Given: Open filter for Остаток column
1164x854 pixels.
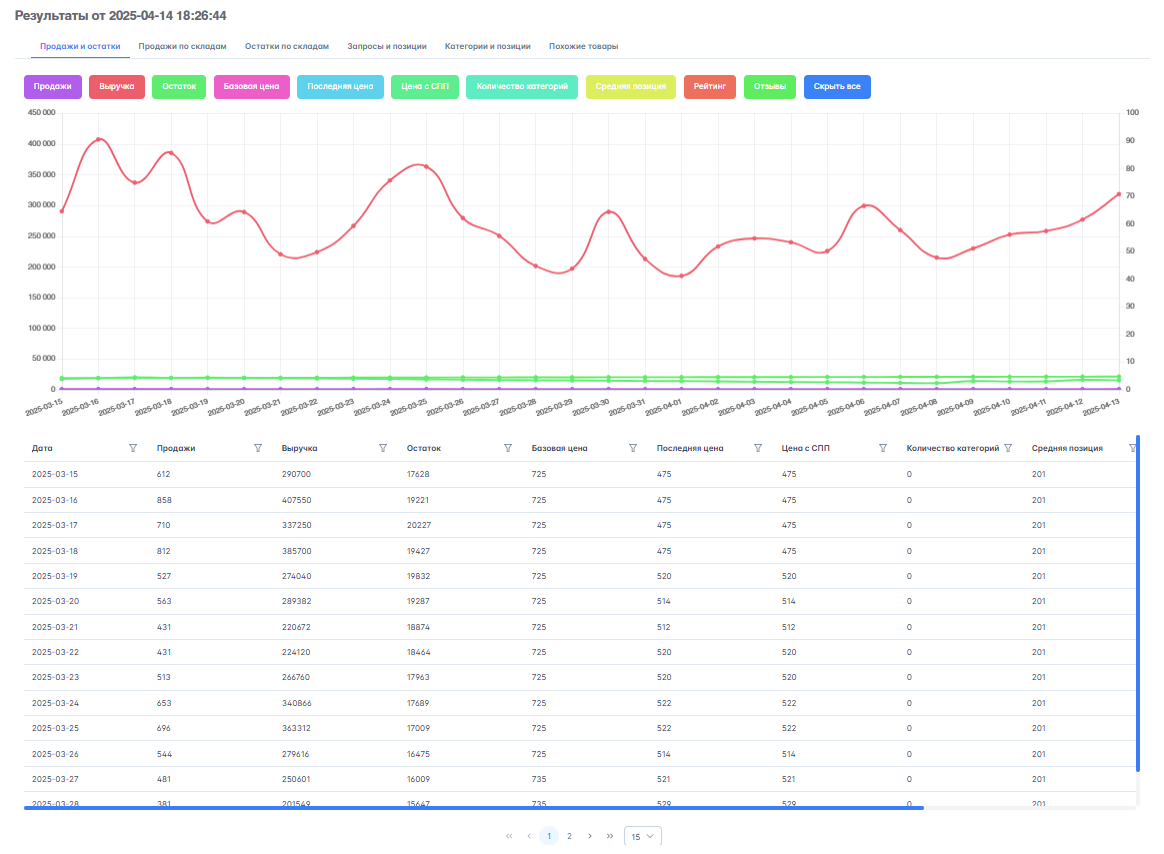Looking at the screenshot, I should [508, 448].
